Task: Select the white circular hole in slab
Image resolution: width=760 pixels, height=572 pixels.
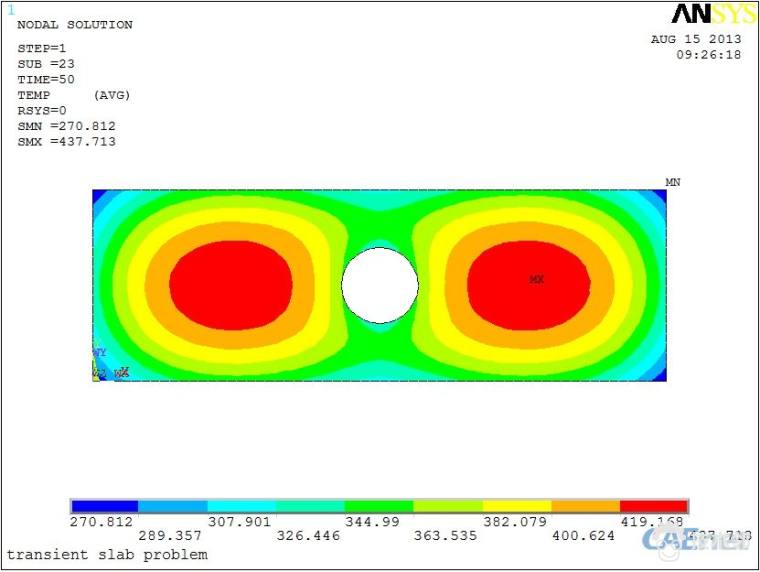Action: [x=380, y=285]
